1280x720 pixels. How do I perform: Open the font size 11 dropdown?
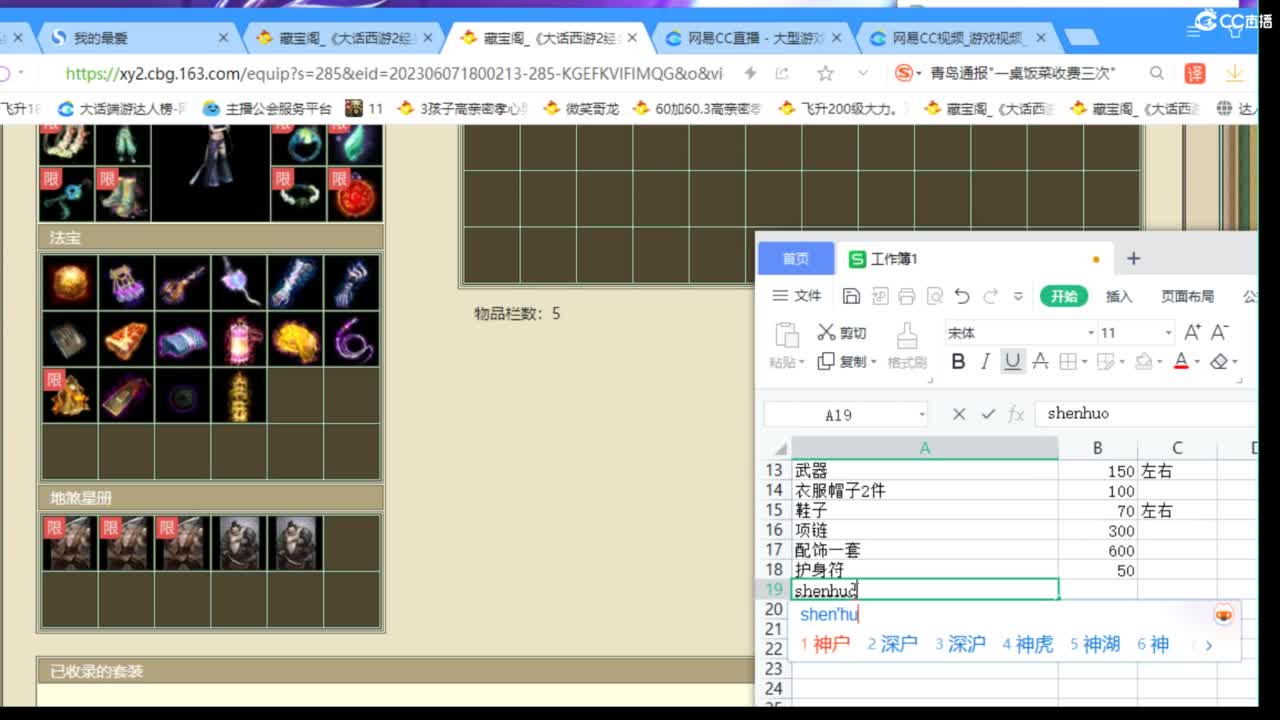1168,333
